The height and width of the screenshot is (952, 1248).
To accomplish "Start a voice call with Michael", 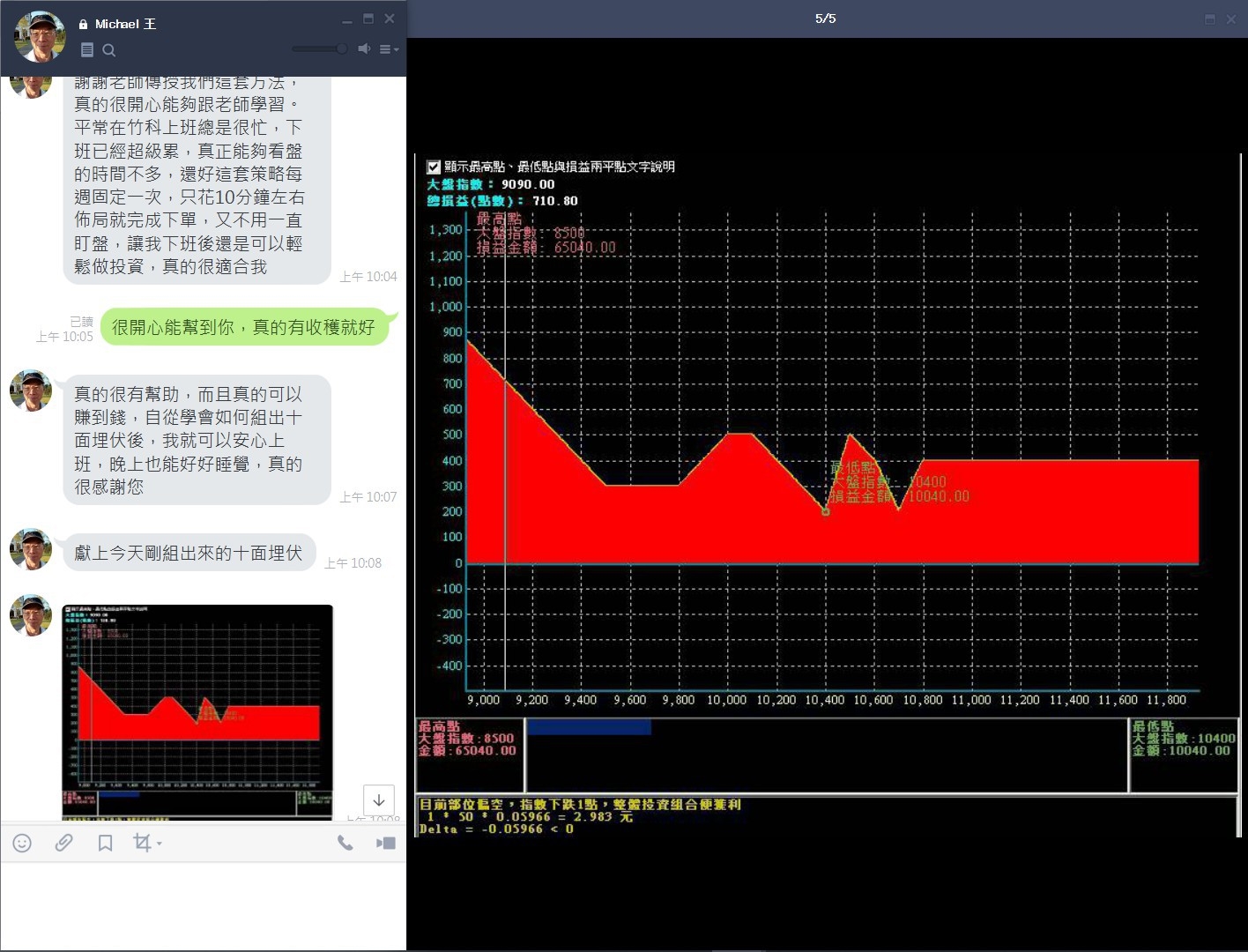I will [x=345, y=844].
